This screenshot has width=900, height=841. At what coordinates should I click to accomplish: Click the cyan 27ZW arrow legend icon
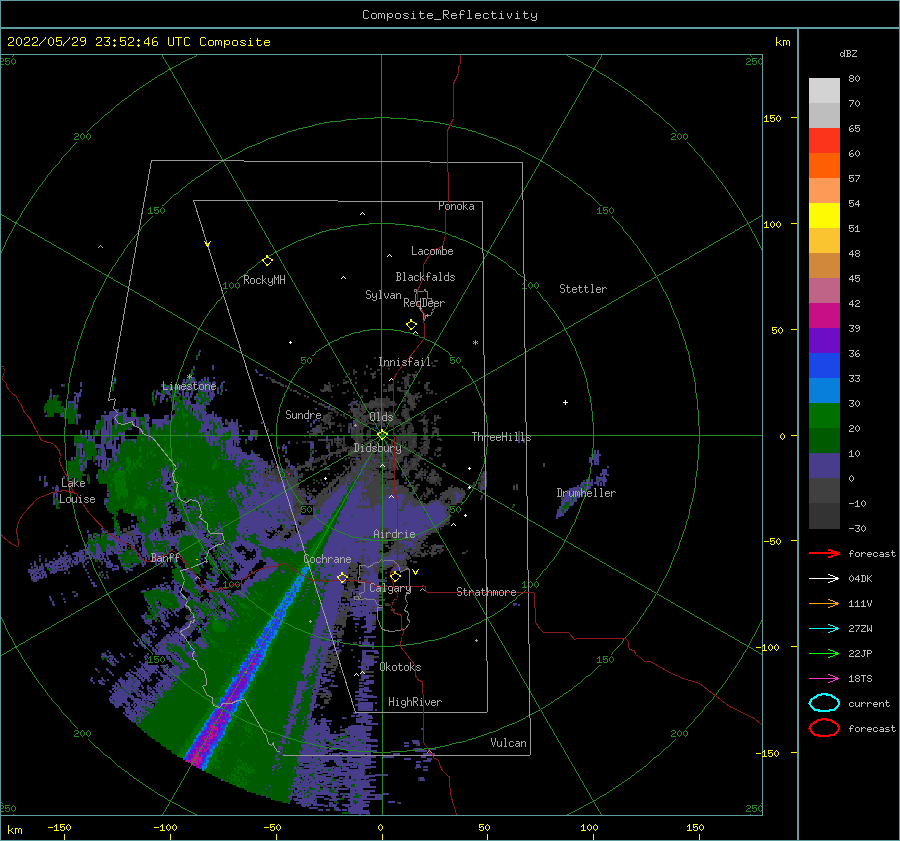tap(824, 629)
